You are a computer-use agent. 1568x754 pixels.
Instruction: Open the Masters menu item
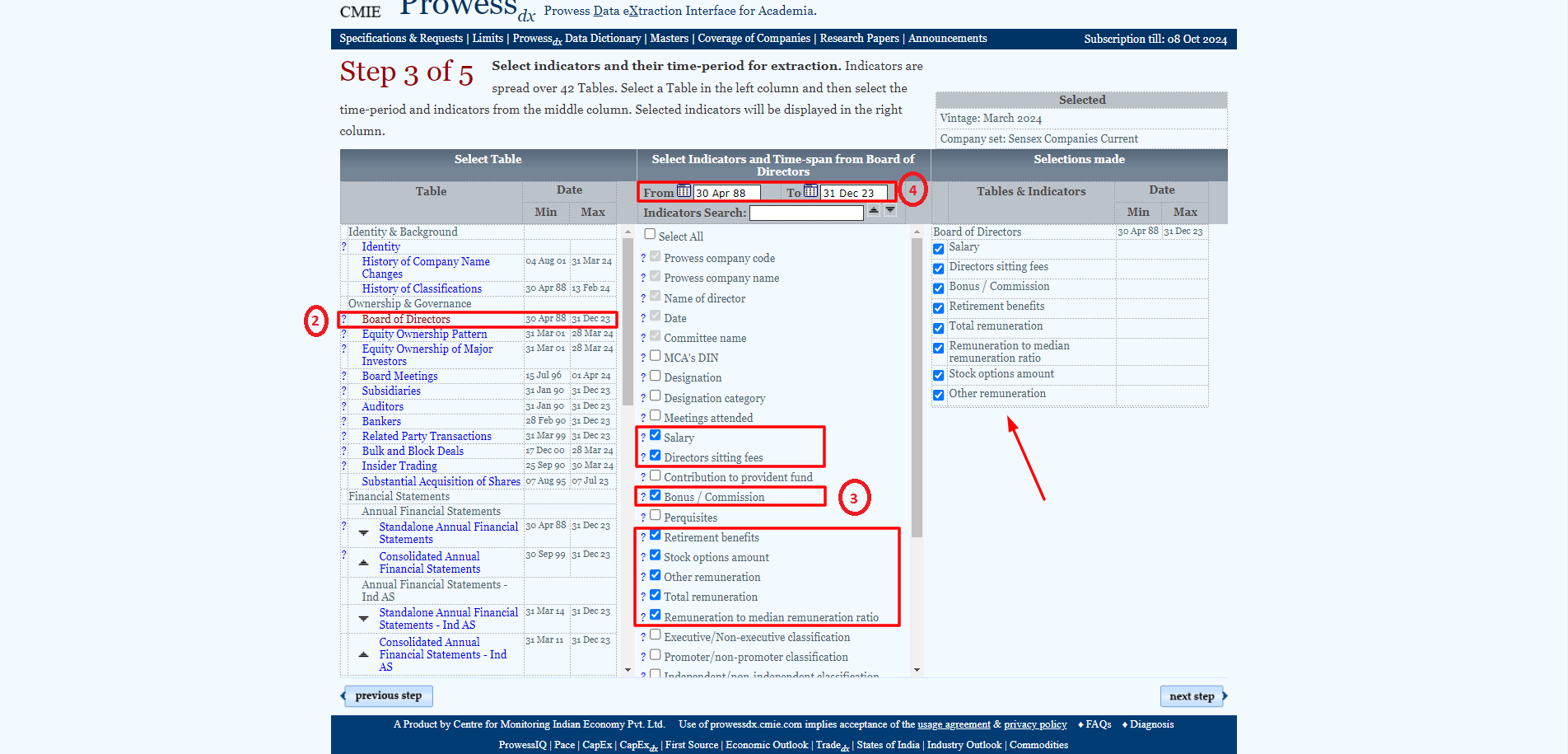pos(669,39)
